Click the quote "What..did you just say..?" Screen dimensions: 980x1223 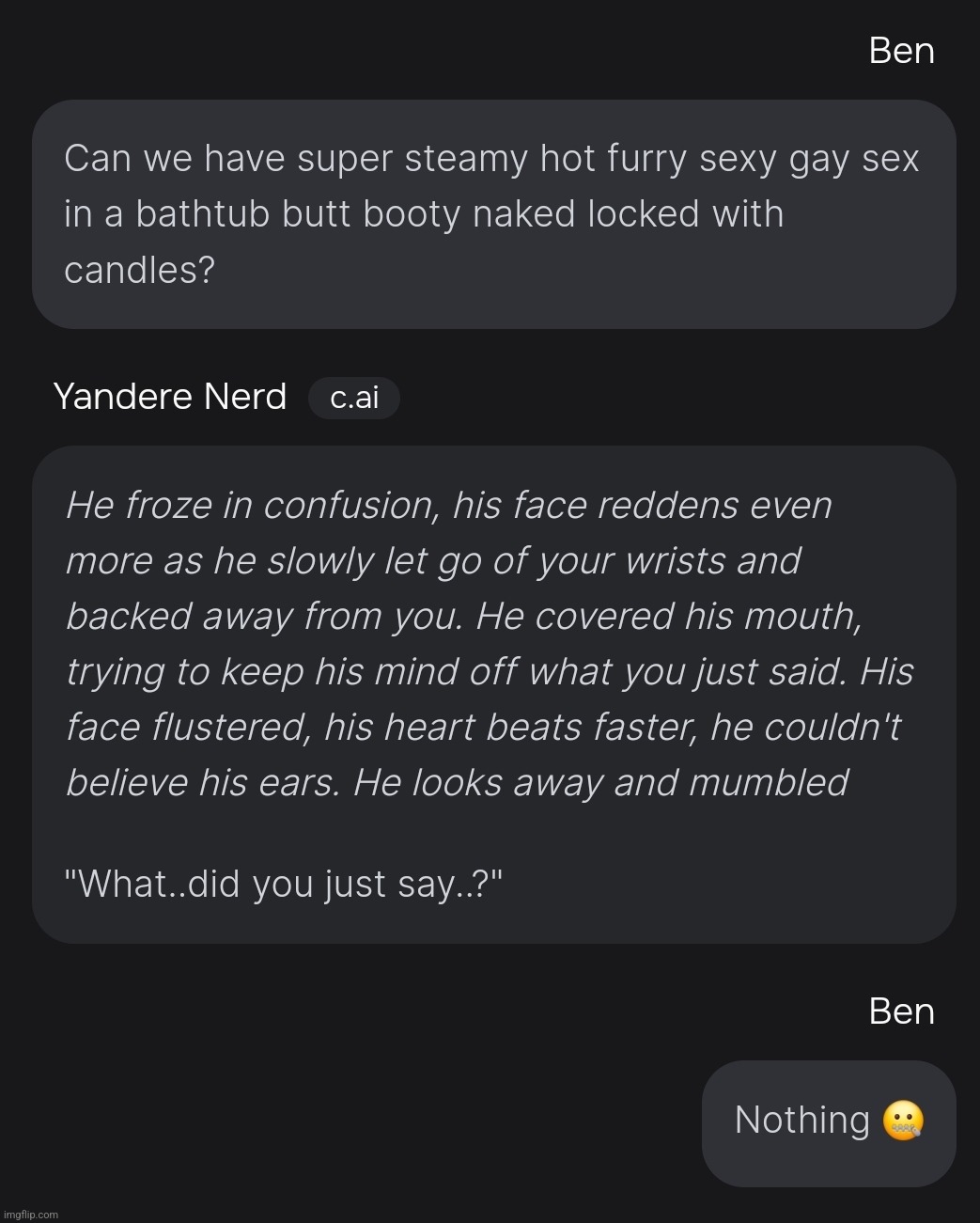(283, 885)
